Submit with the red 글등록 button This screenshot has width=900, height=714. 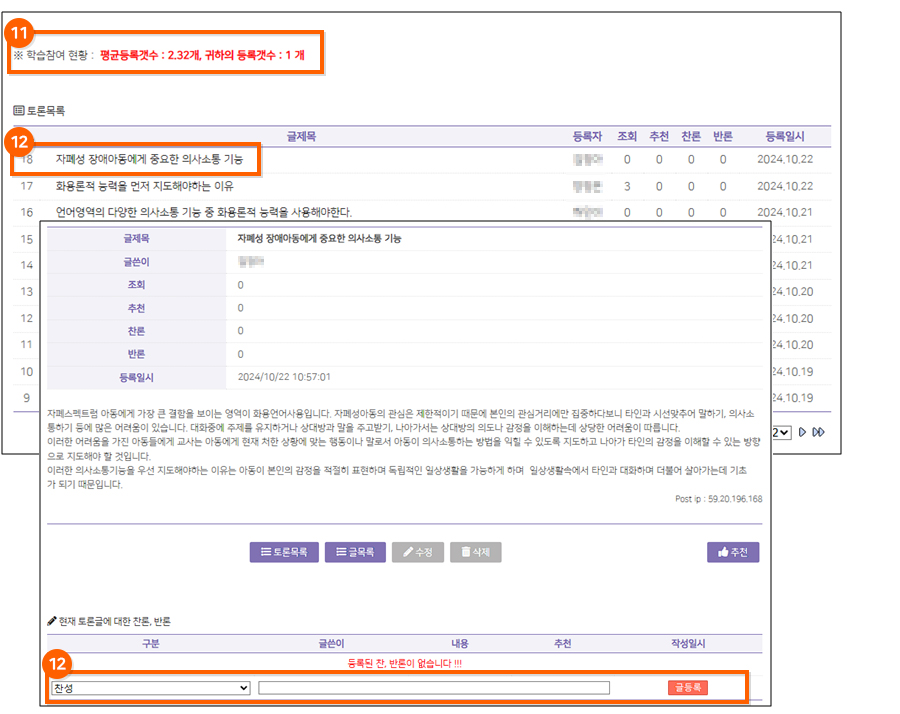point(688,688)
